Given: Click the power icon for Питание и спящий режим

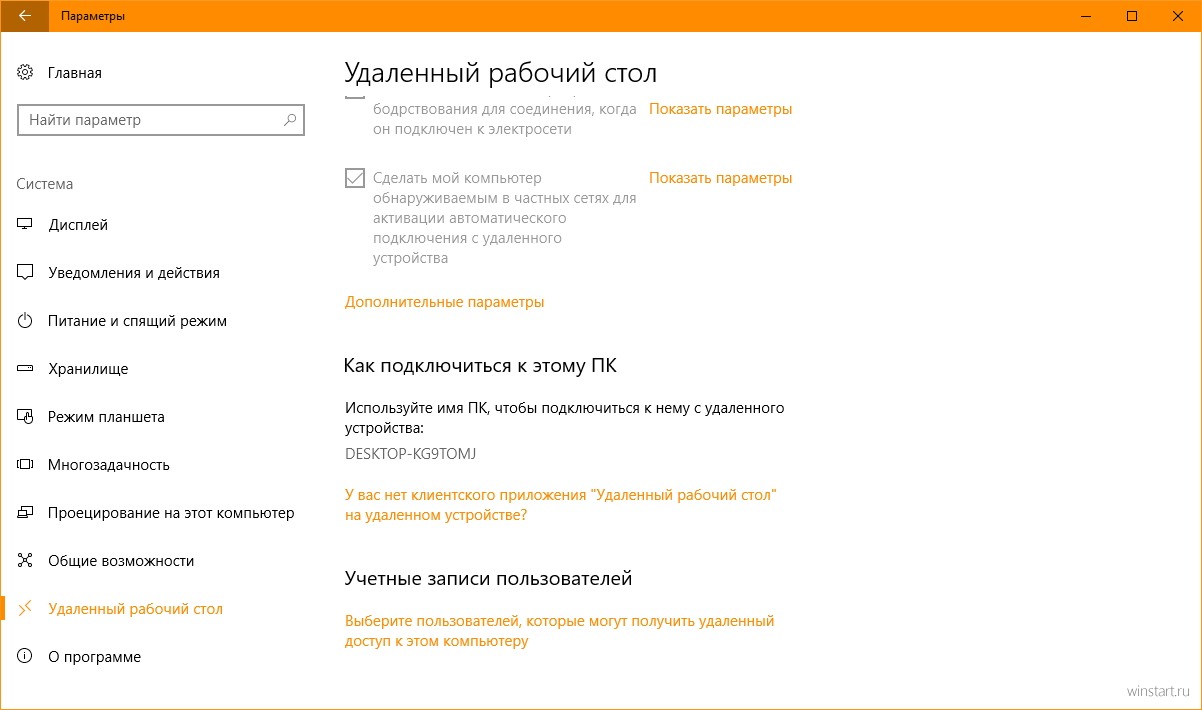Looking at the screenshot, I should coord(26,321).
